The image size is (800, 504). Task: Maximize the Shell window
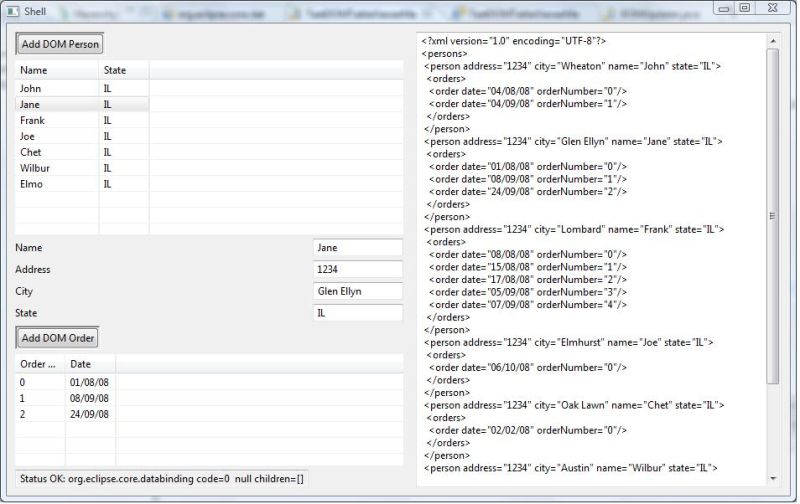pos(744,8)
